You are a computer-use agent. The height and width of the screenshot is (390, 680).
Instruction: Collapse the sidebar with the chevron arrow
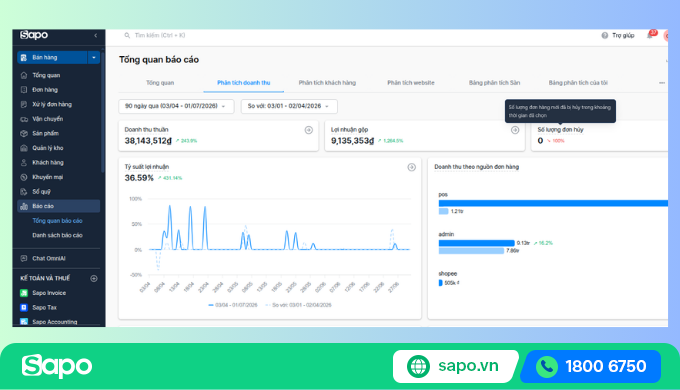[95, 36]
